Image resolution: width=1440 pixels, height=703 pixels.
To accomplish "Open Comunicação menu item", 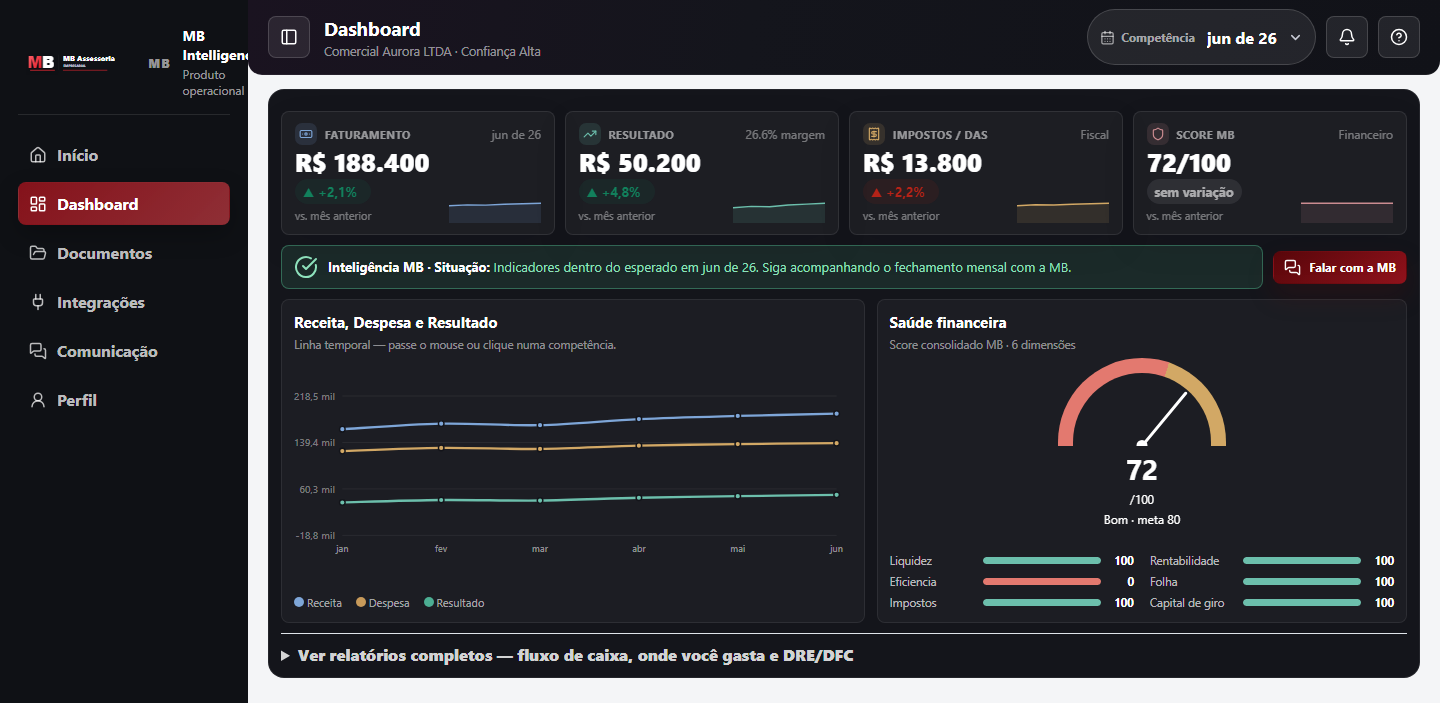I will coord(124,351).
